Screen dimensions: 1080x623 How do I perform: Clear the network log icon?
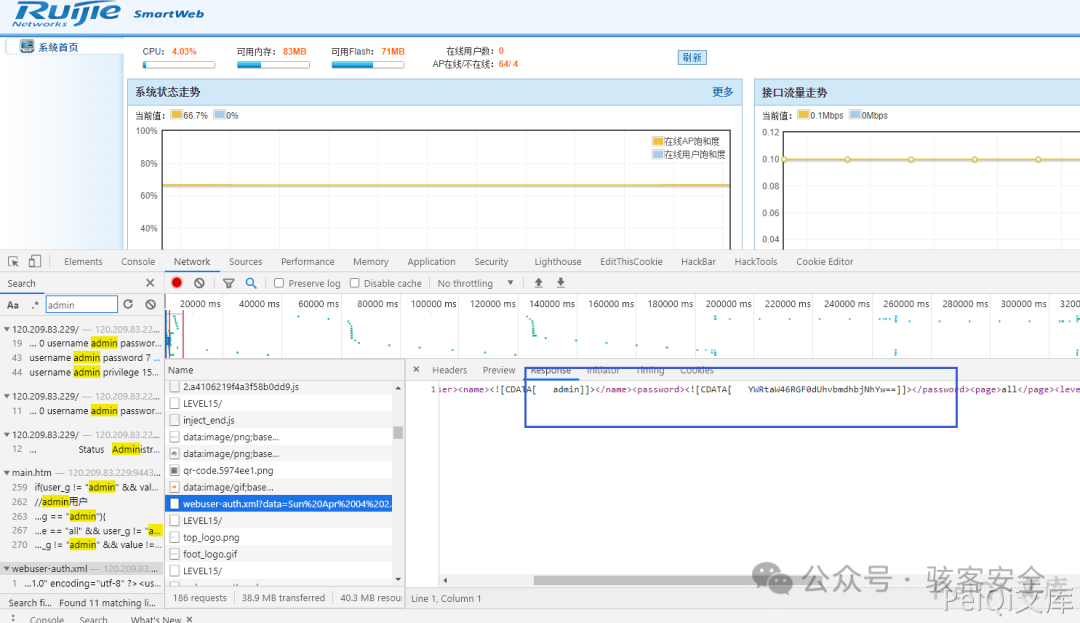pyautogui.click(x=199, y=283)
